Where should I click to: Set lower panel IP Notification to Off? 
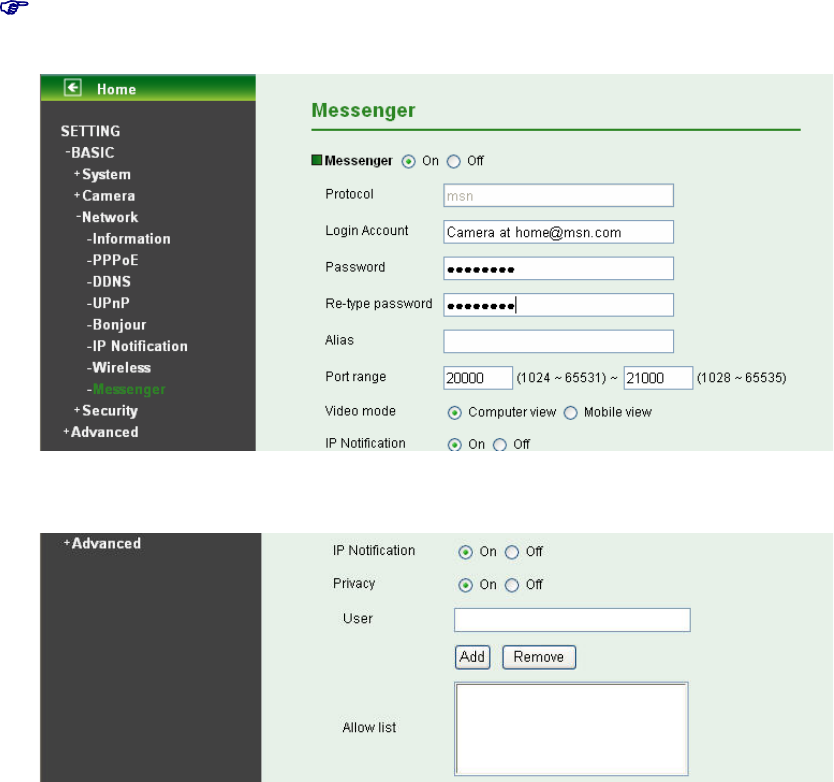click(512, 552)
